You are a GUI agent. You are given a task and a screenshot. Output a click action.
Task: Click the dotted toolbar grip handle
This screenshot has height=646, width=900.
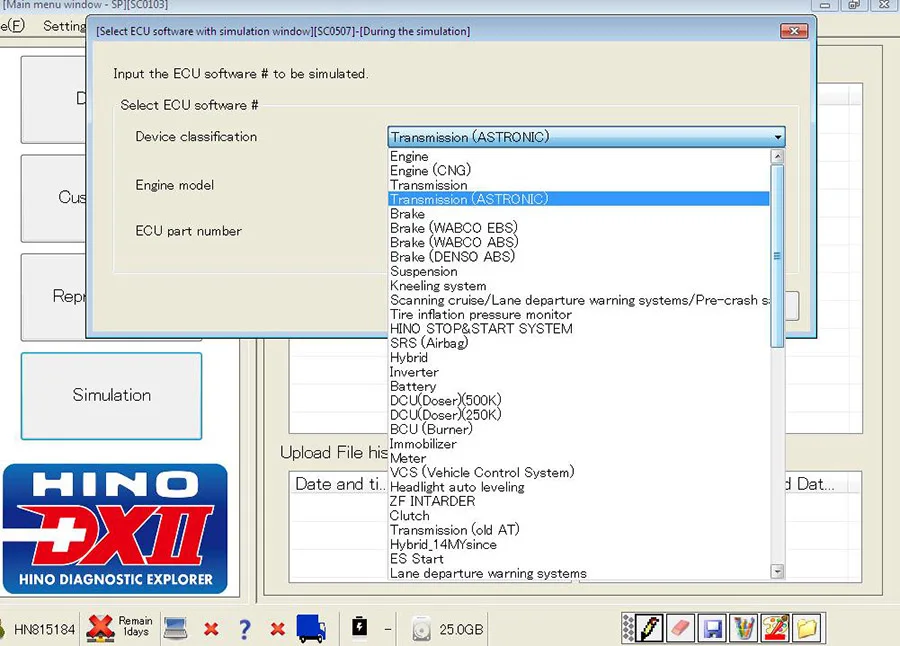[629, 628]
